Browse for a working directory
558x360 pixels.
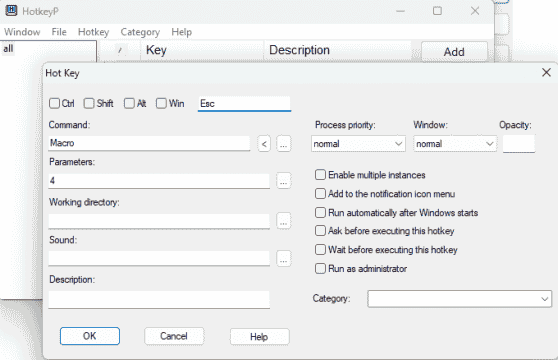[x=284, y=221]
